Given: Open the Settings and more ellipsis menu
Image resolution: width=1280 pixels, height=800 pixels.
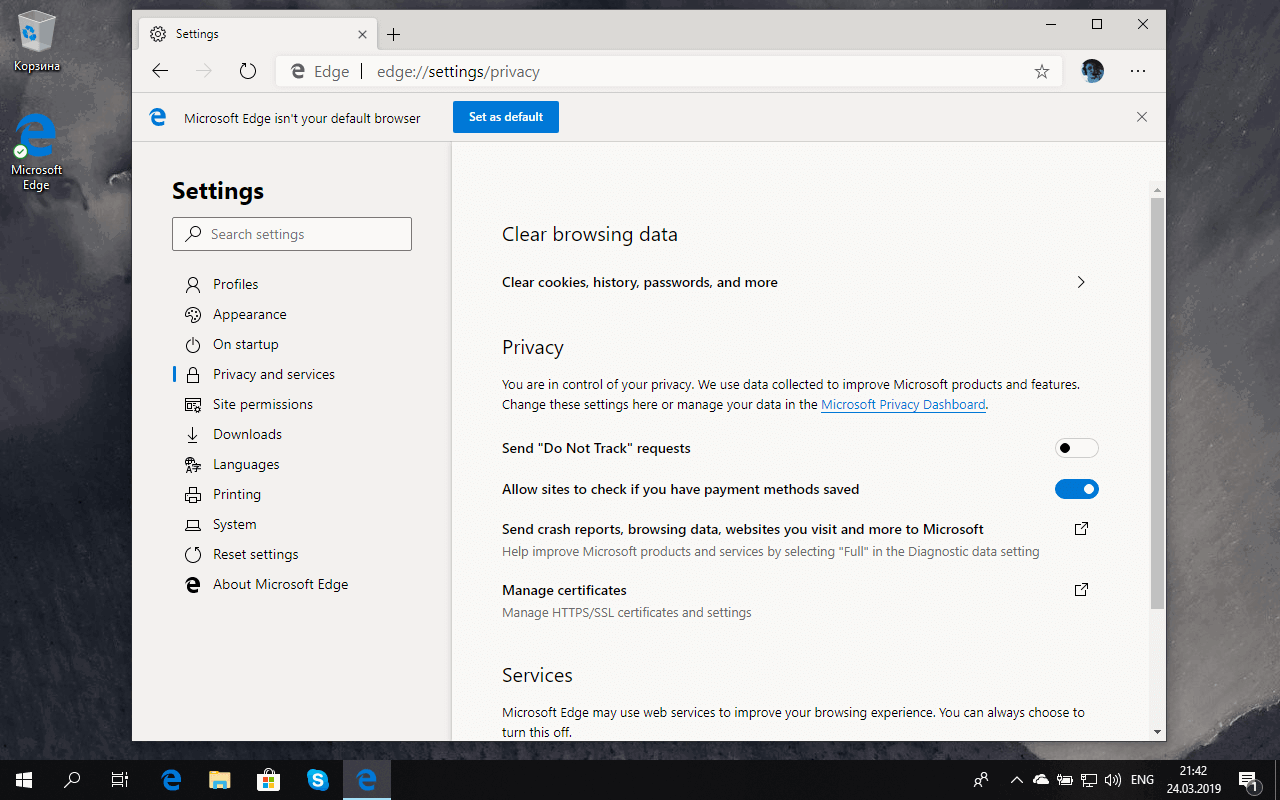Looking at the screenshot, I should [x=1138, y=71].
